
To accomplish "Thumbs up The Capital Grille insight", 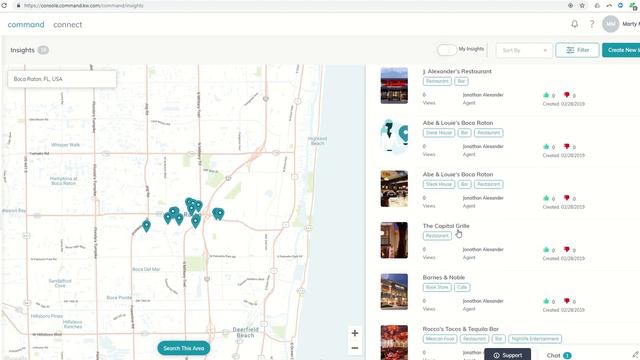I will point(546,249).
